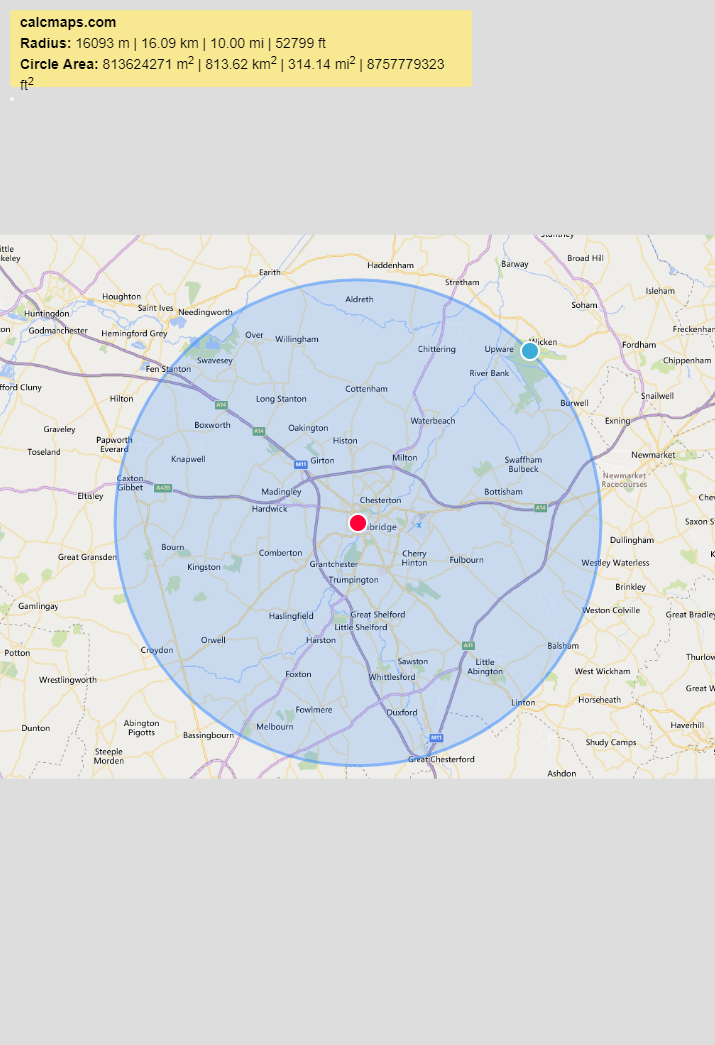Click the Newmarket Racecourses label
This screenshot has height=1045, width=715.
(x=624, y=480)
